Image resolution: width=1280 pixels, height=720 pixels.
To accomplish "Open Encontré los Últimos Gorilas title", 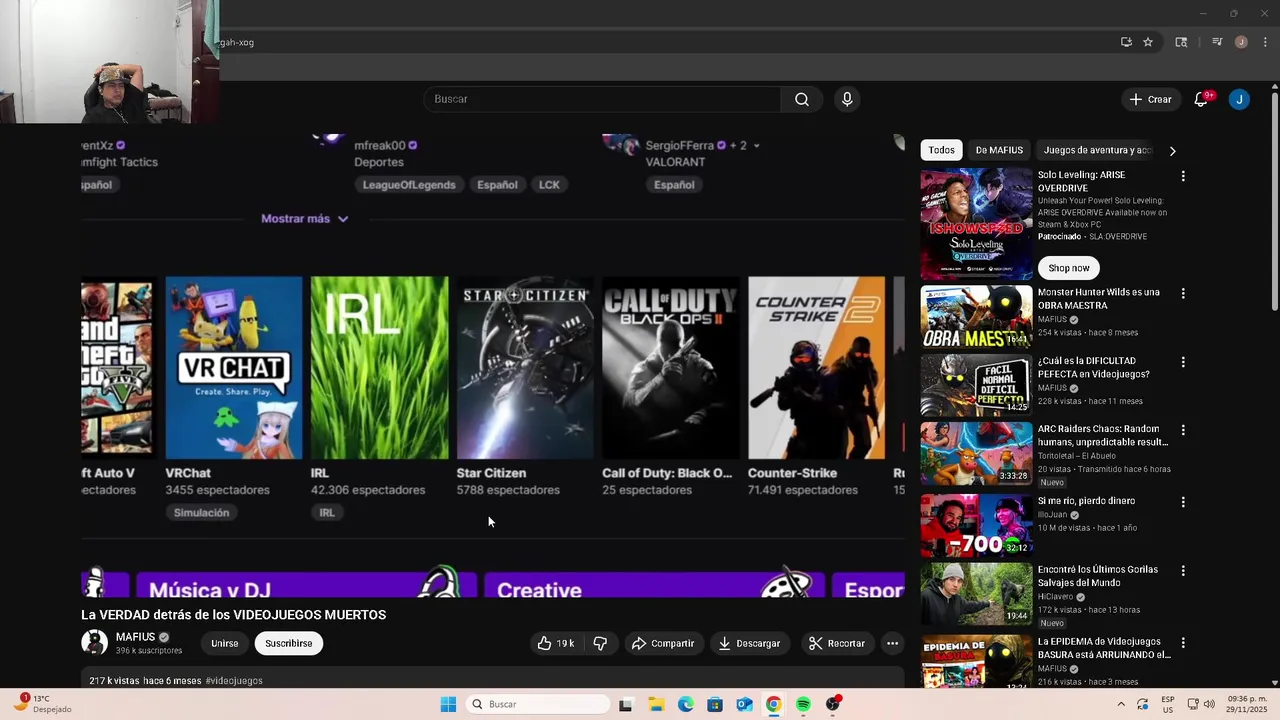I will pyautogui.click(x=1097, y=576).
